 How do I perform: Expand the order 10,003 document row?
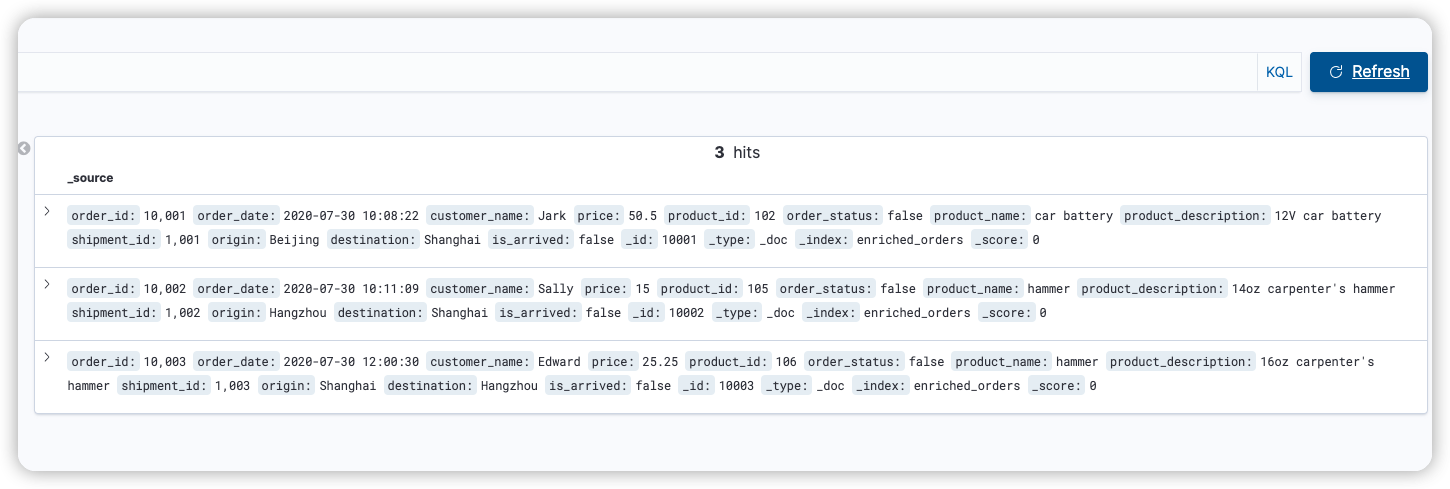47,357
